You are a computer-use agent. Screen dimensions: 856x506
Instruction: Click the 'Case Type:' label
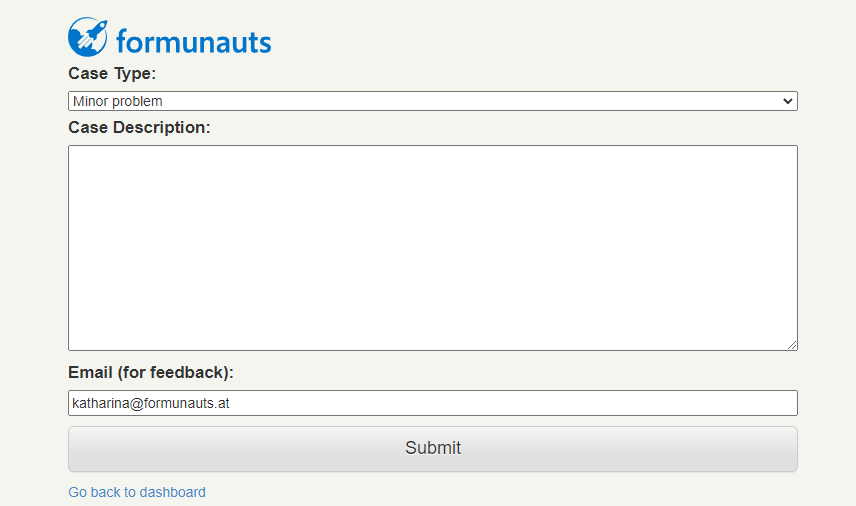point(112,73)
